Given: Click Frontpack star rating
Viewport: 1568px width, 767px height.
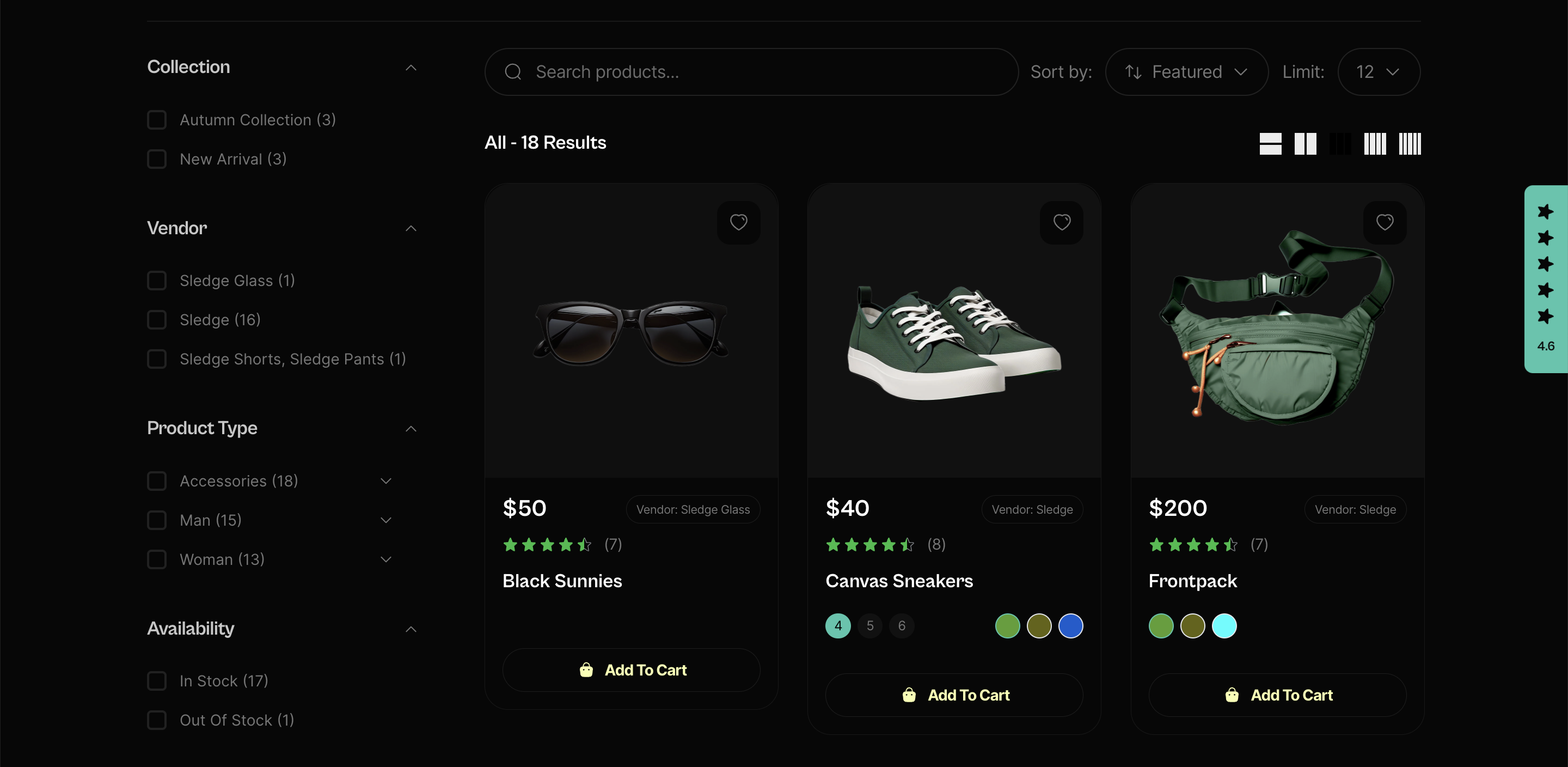Looking at the screenshot, I should click(x=1193, y=545).
